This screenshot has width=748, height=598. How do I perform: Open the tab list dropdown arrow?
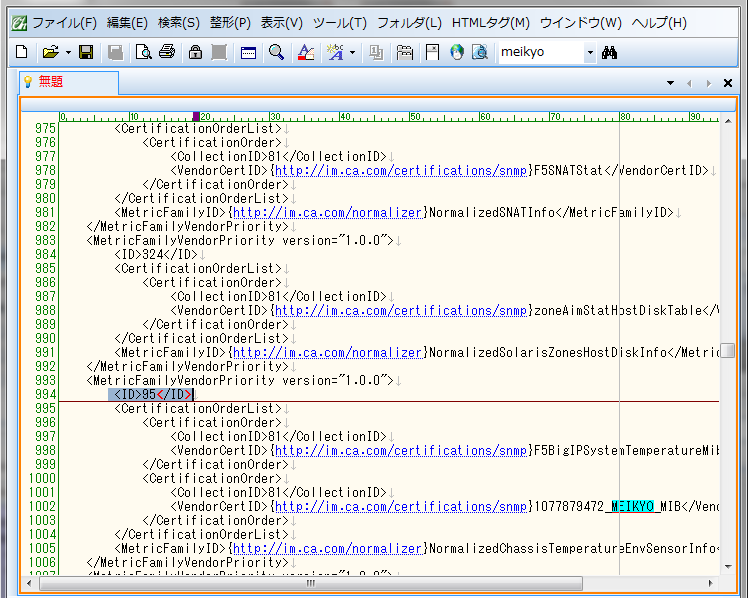(x=669, y=83)
